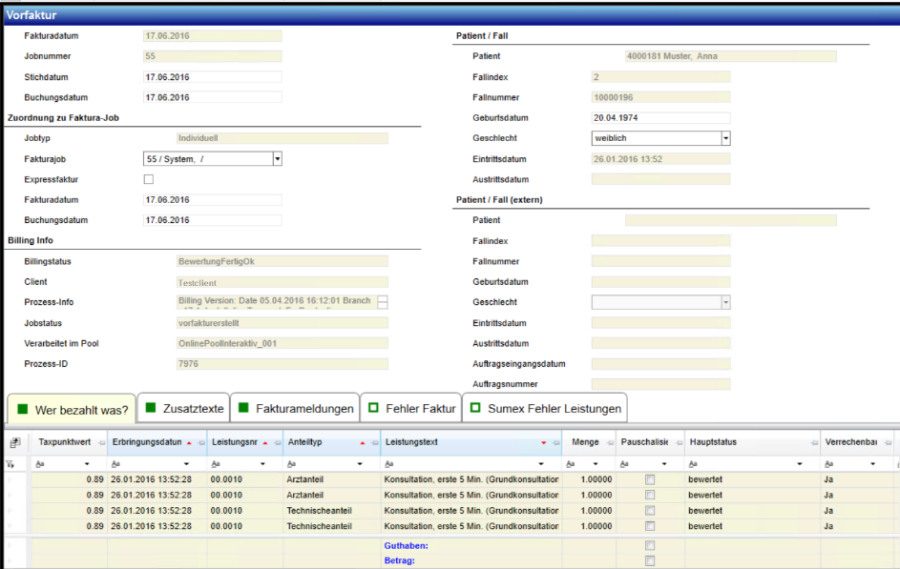Enable the Expressfaktur checkbox
Viewport: 900px width, 569px height.
(x=149, y=179)
